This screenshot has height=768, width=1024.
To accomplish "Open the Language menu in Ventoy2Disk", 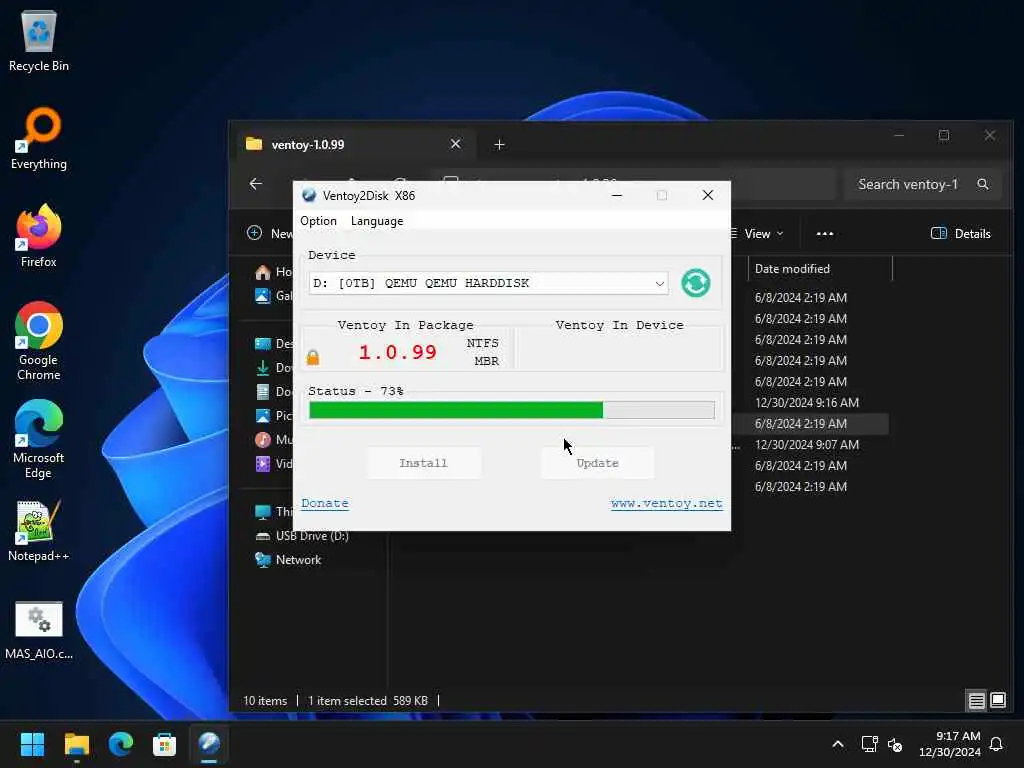I will [x=377, y=221].
